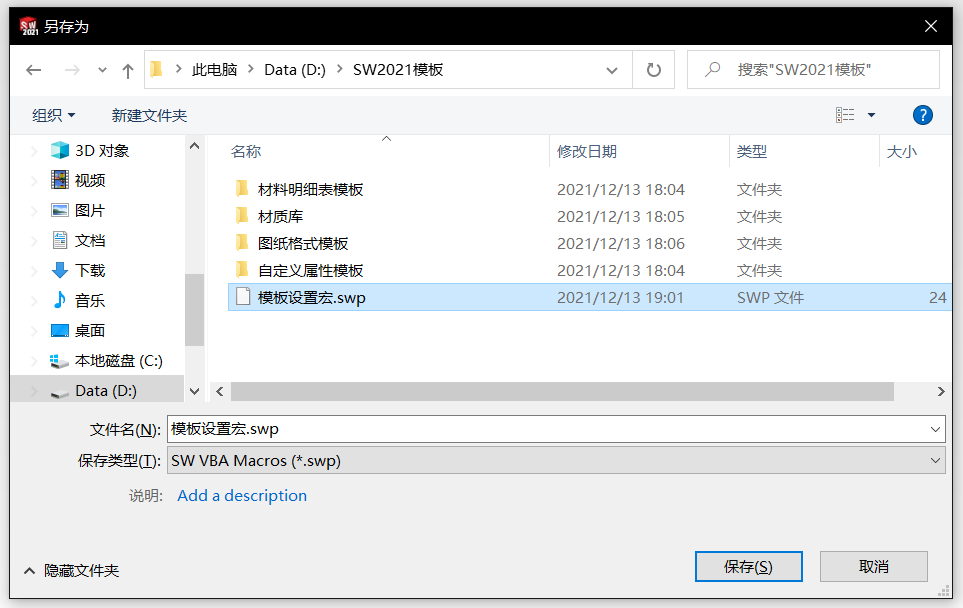Screen dimensions: 963x608
Task: Select 文档 in navigation pane
Action: tap(90, 240)
